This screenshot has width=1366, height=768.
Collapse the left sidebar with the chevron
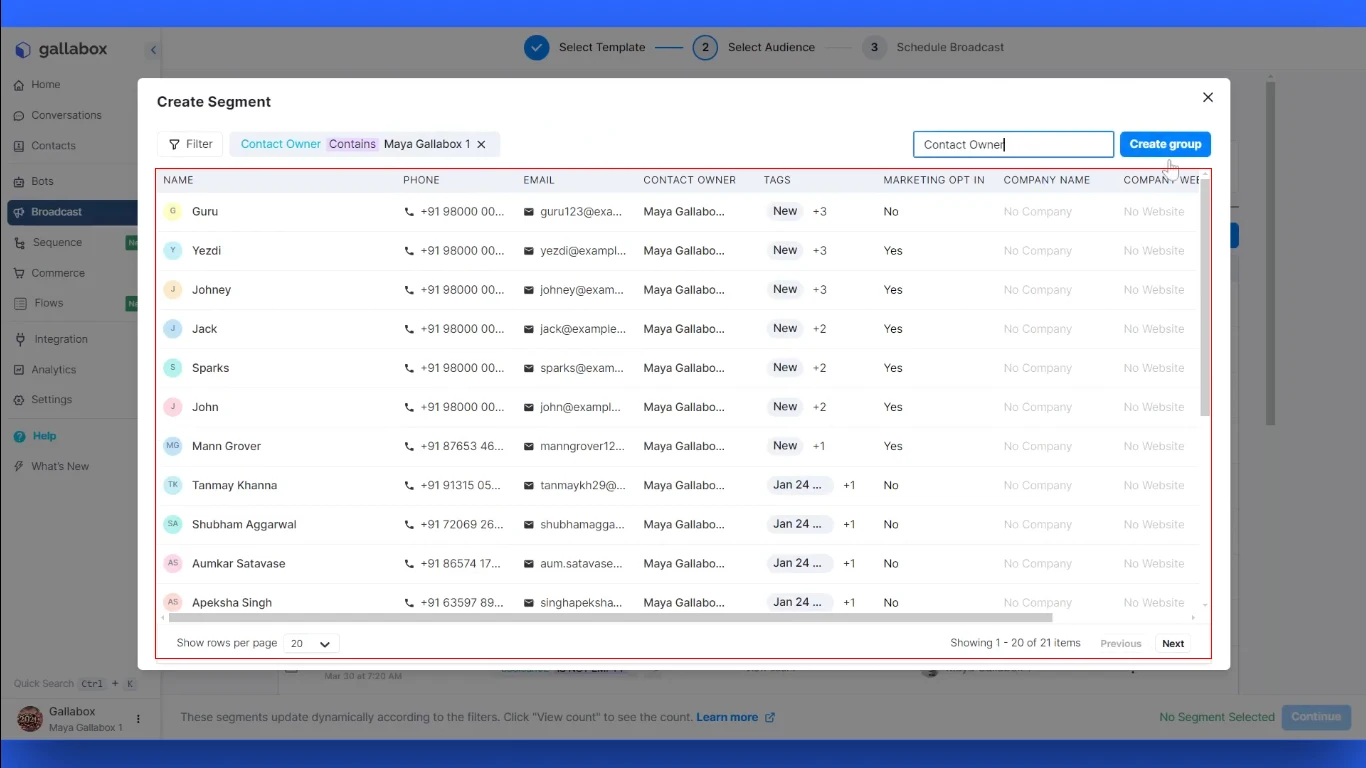(153, 50)
